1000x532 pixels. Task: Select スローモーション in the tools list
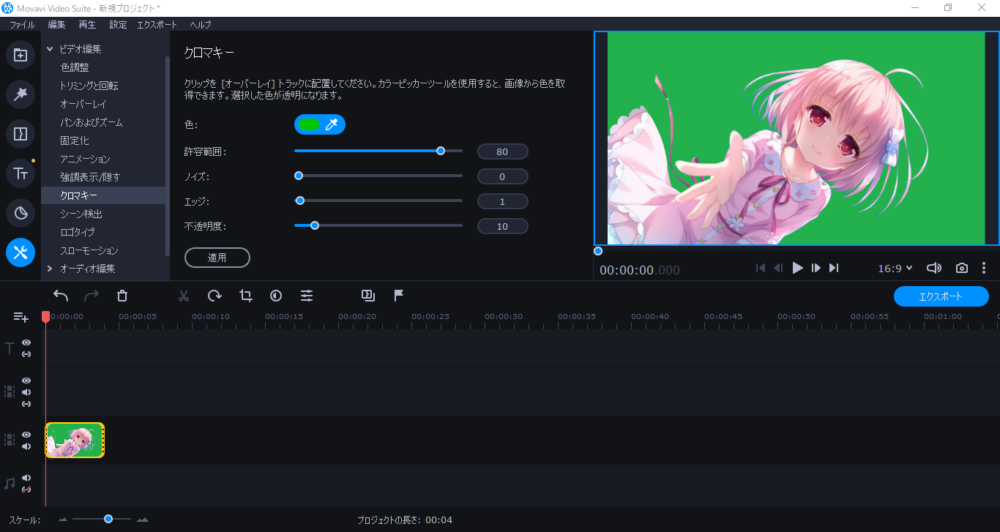tap(89, 251)
